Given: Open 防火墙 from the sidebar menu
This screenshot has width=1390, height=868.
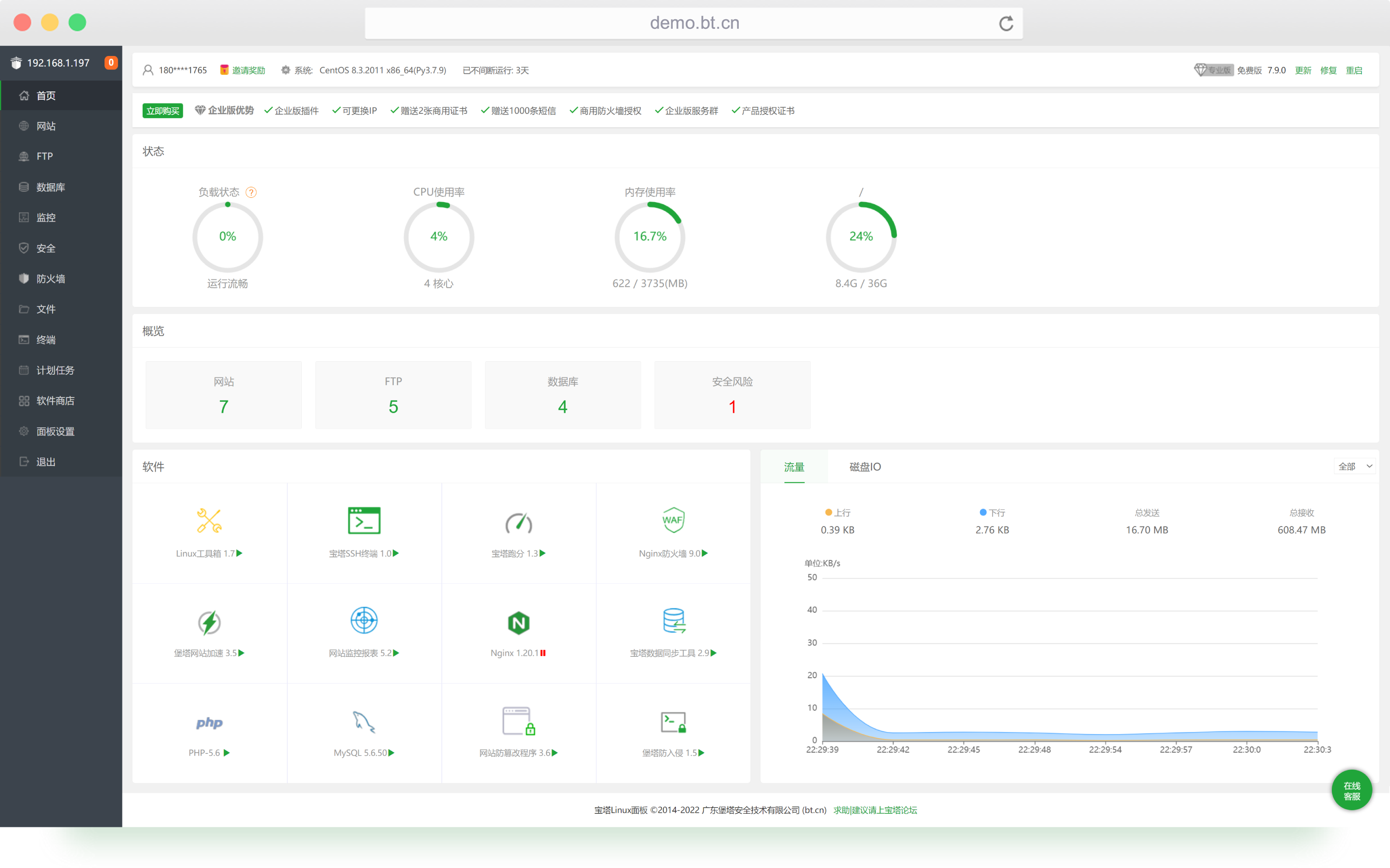Looking at the screenshot, I should (x=51, y=279).
